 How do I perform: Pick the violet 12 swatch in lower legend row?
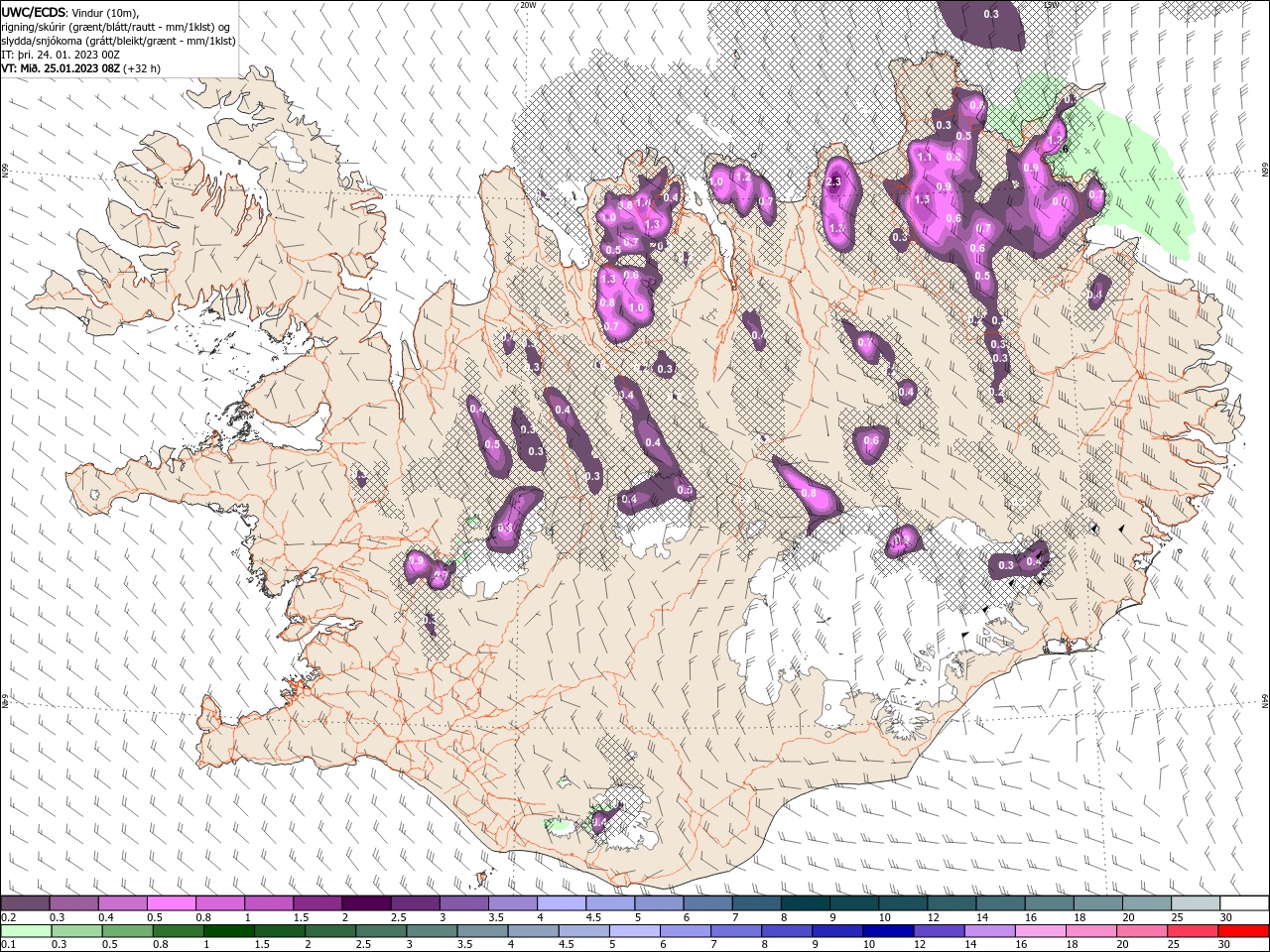(938, 931)
